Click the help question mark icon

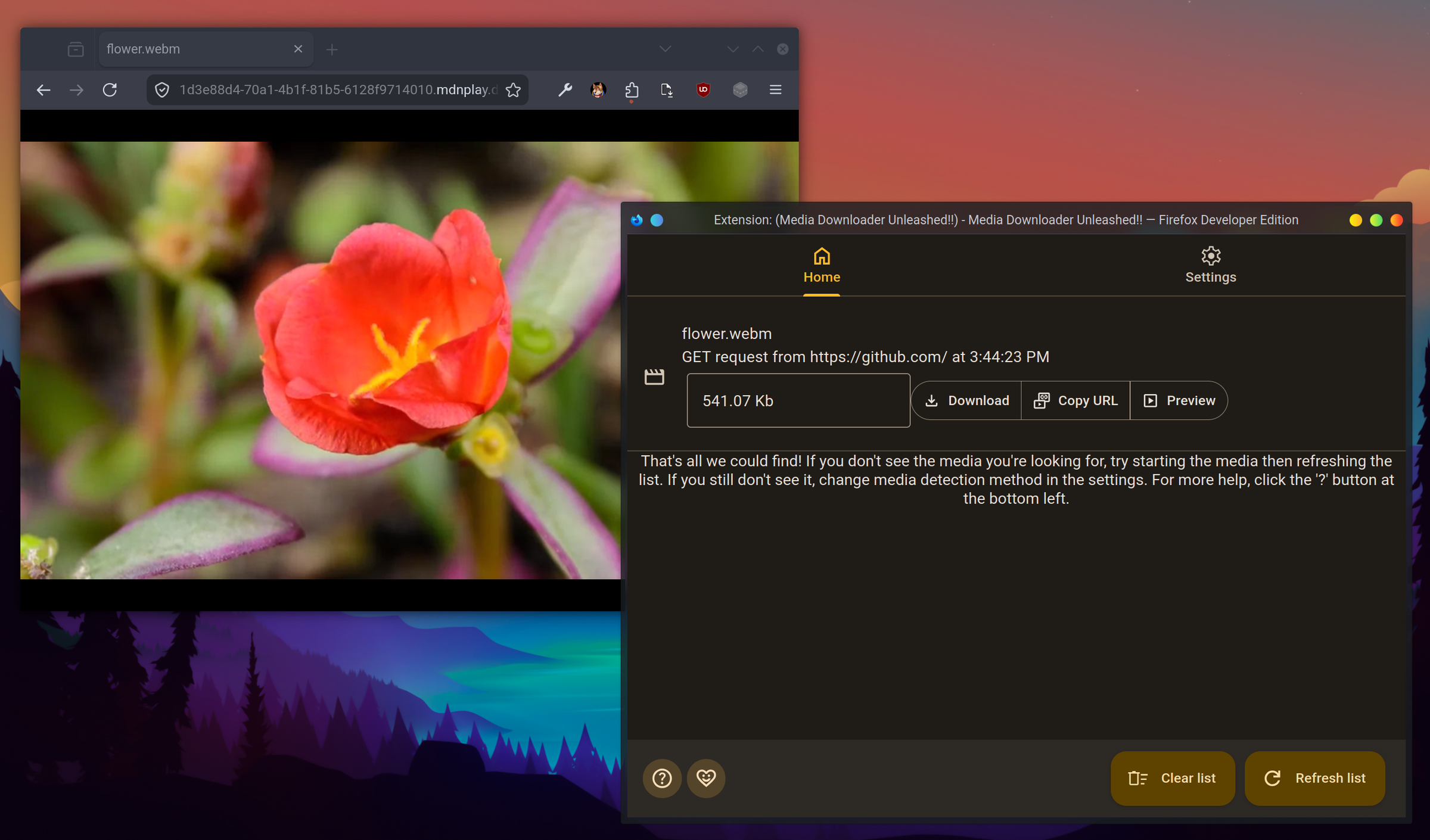point(662,778)
